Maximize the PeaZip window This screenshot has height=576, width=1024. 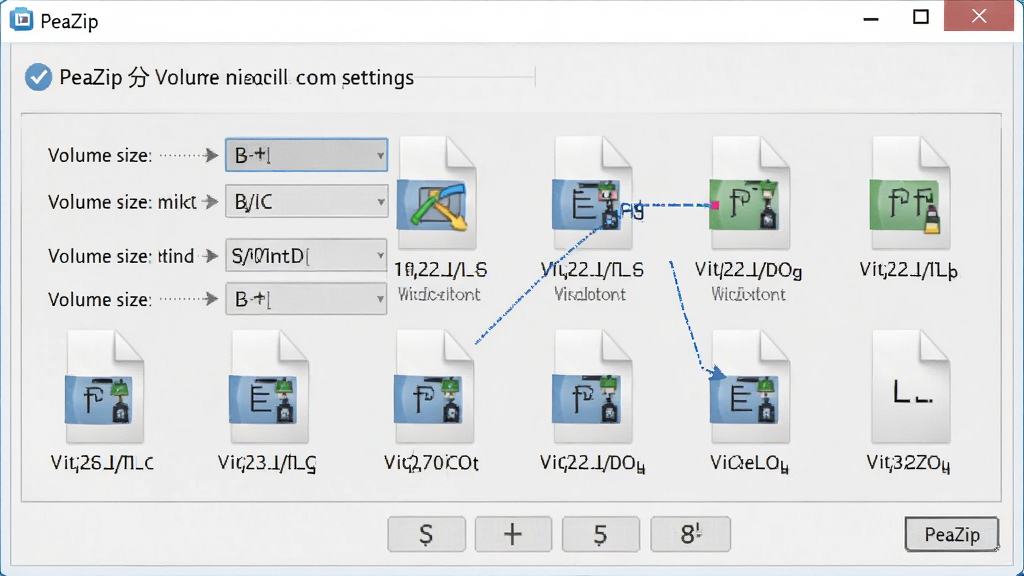click(921, 17)
